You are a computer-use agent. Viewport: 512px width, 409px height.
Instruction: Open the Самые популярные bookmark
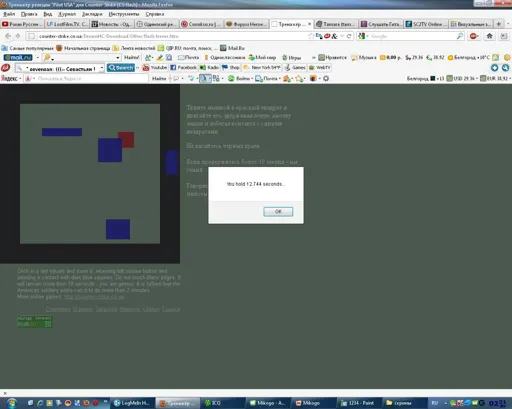[x=28, y=48]
